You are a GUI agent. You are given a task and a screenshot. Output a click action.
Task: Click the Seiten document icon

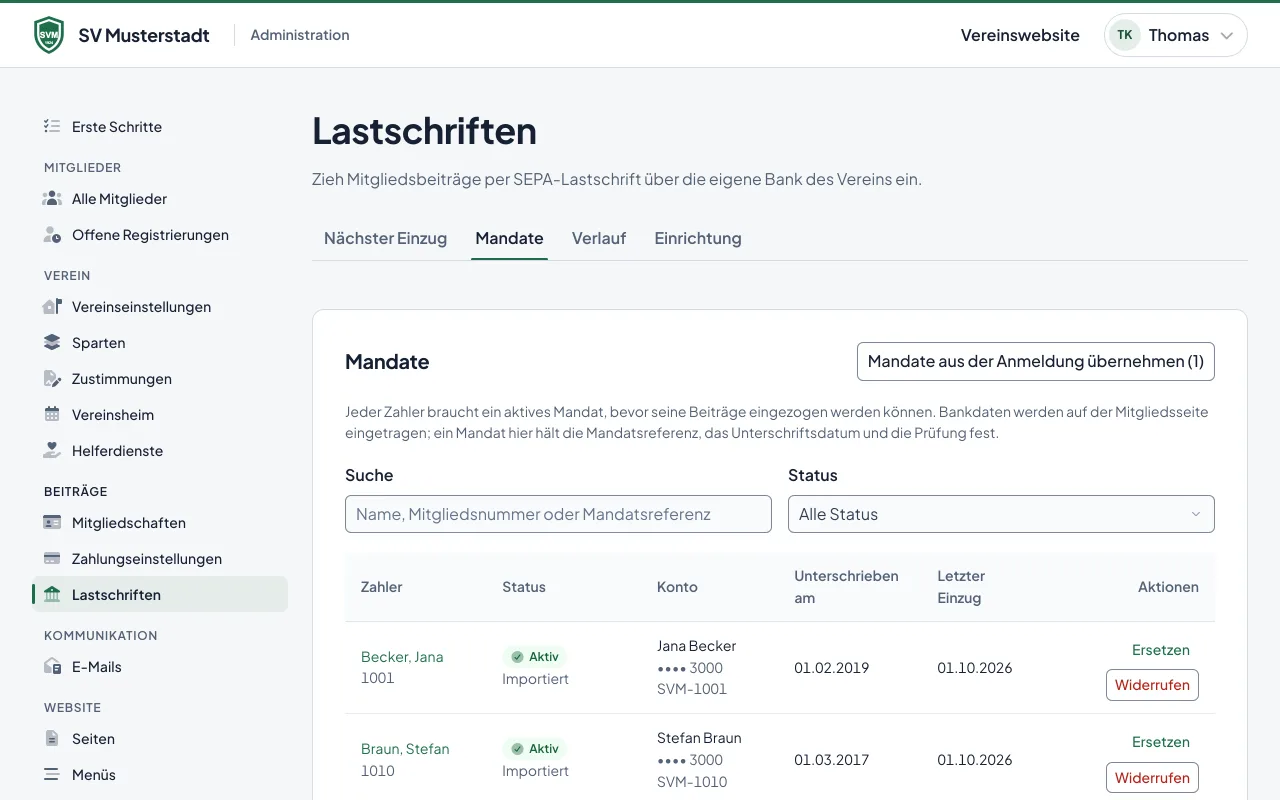point(52,739)
